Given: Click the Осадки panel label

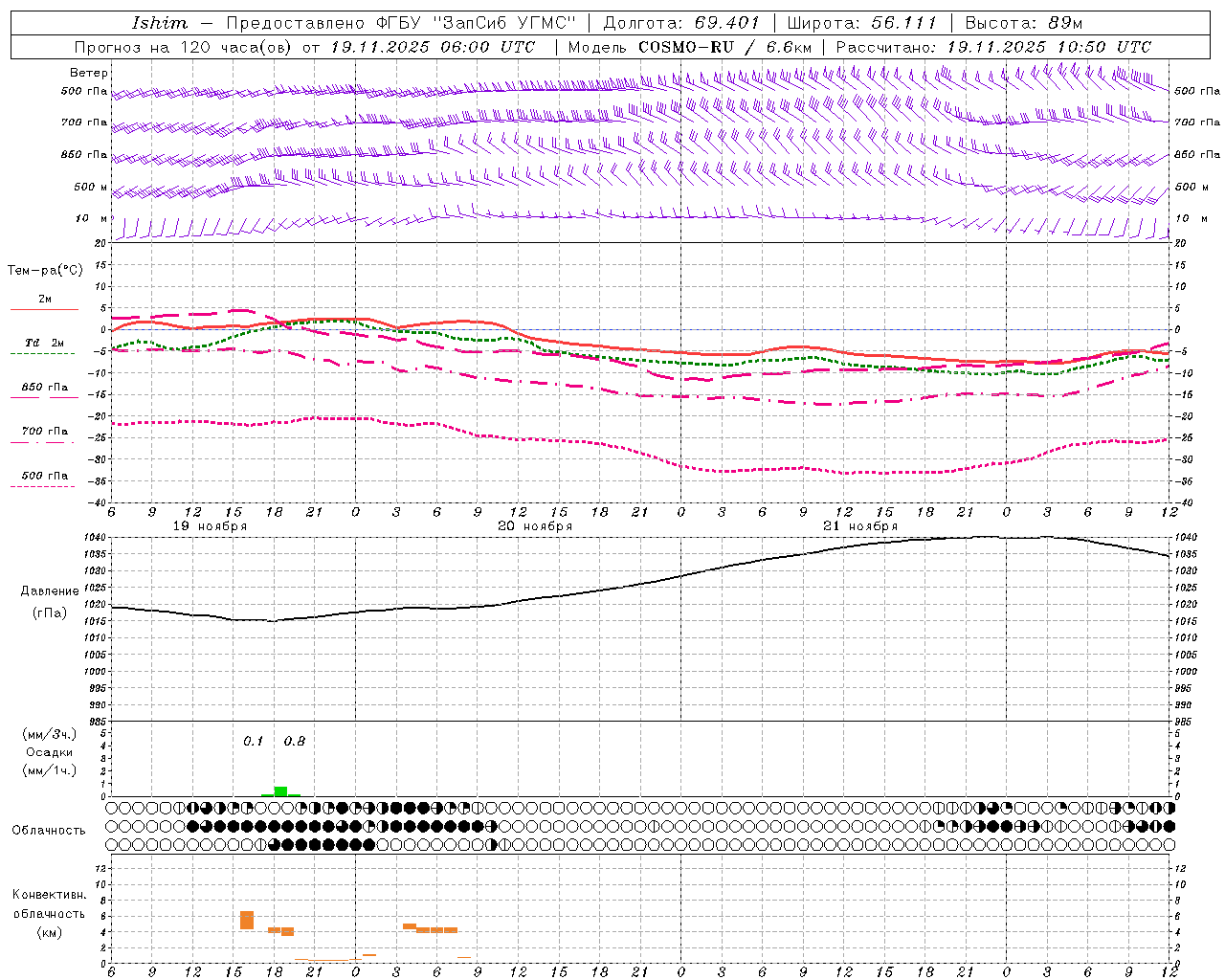Looking at the screenshot, I should point(50,752).
